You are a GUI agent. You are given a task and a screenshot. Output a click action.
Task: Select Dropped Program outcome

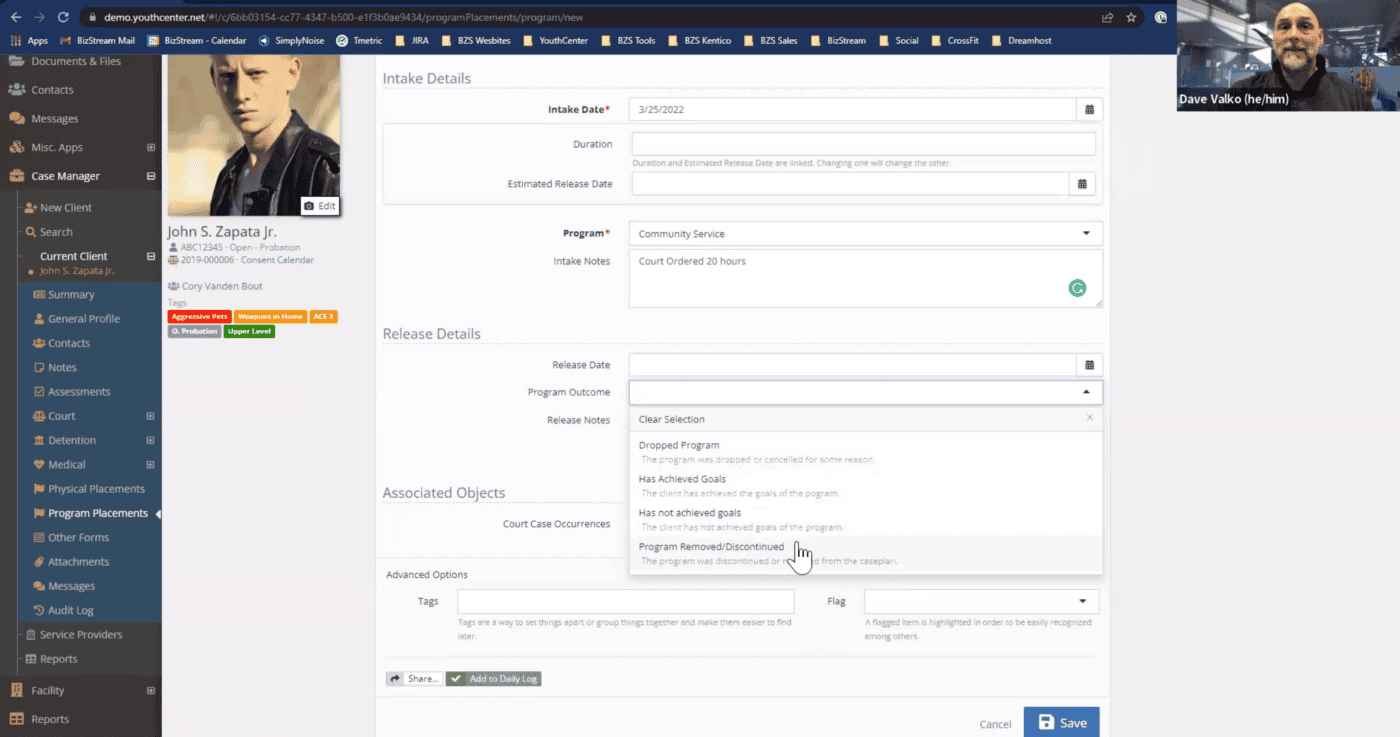[x=866, y=452]
